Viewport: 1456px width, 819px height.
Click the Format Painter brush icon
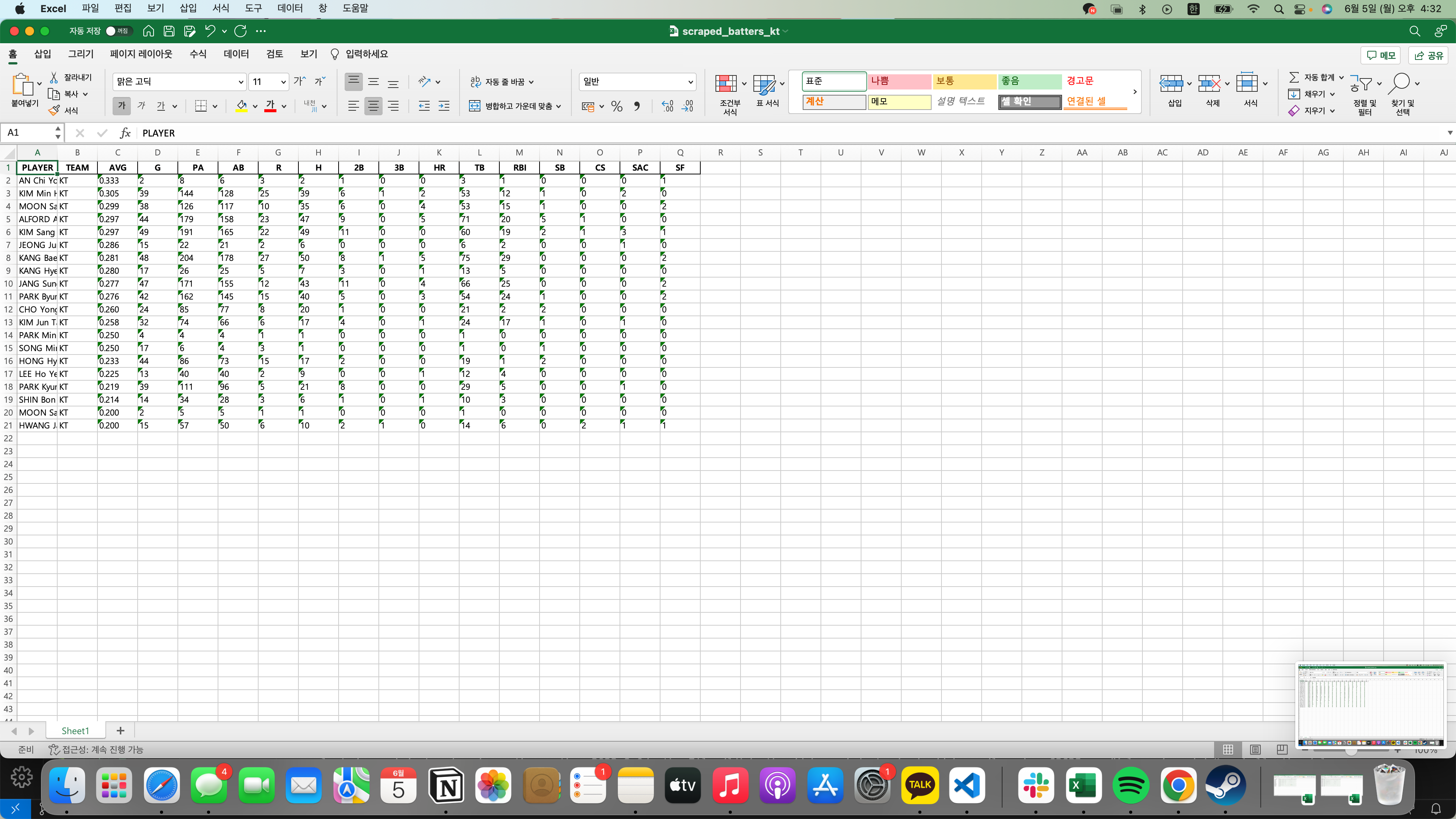(x=54, y=111)
